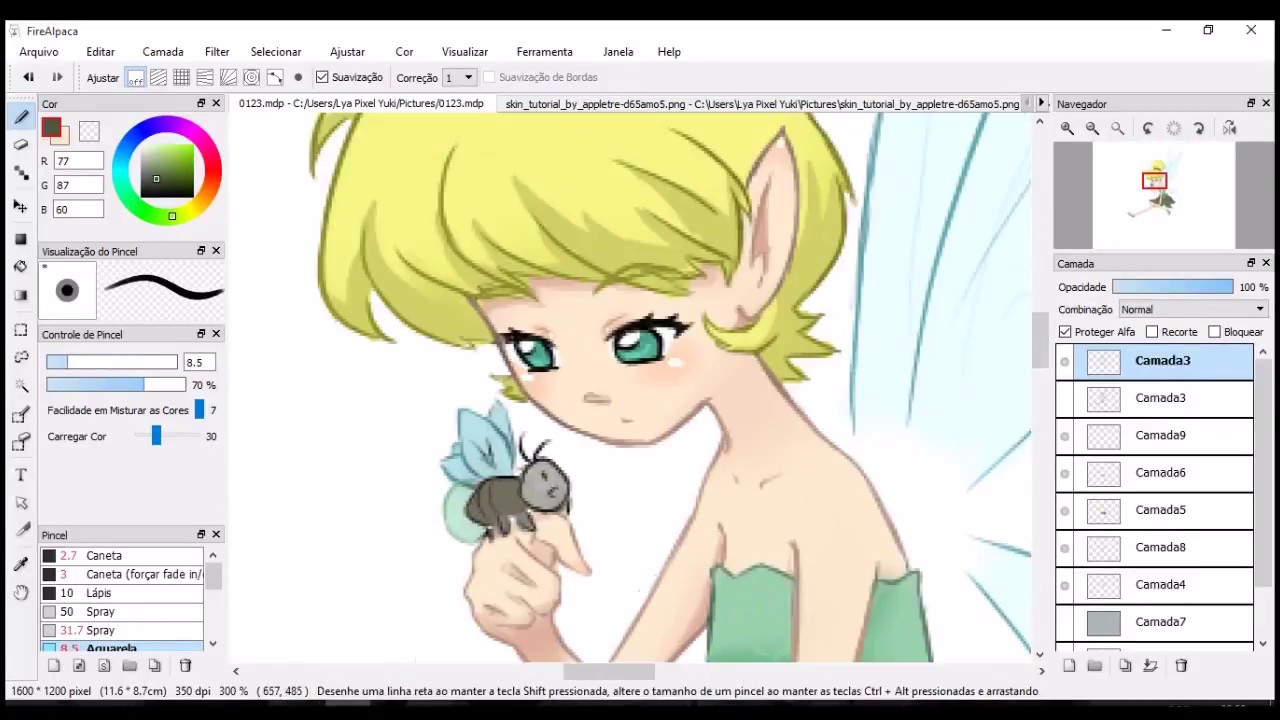Select the Bucket fill tool
The height and width of the screenshot is (720, 1280).
tap(21, 266)
